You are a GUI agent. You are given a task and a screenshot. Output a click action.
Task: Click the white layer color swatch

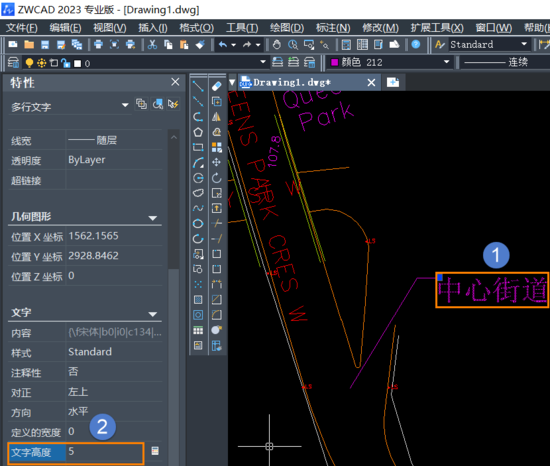click(x=78, y=63)
